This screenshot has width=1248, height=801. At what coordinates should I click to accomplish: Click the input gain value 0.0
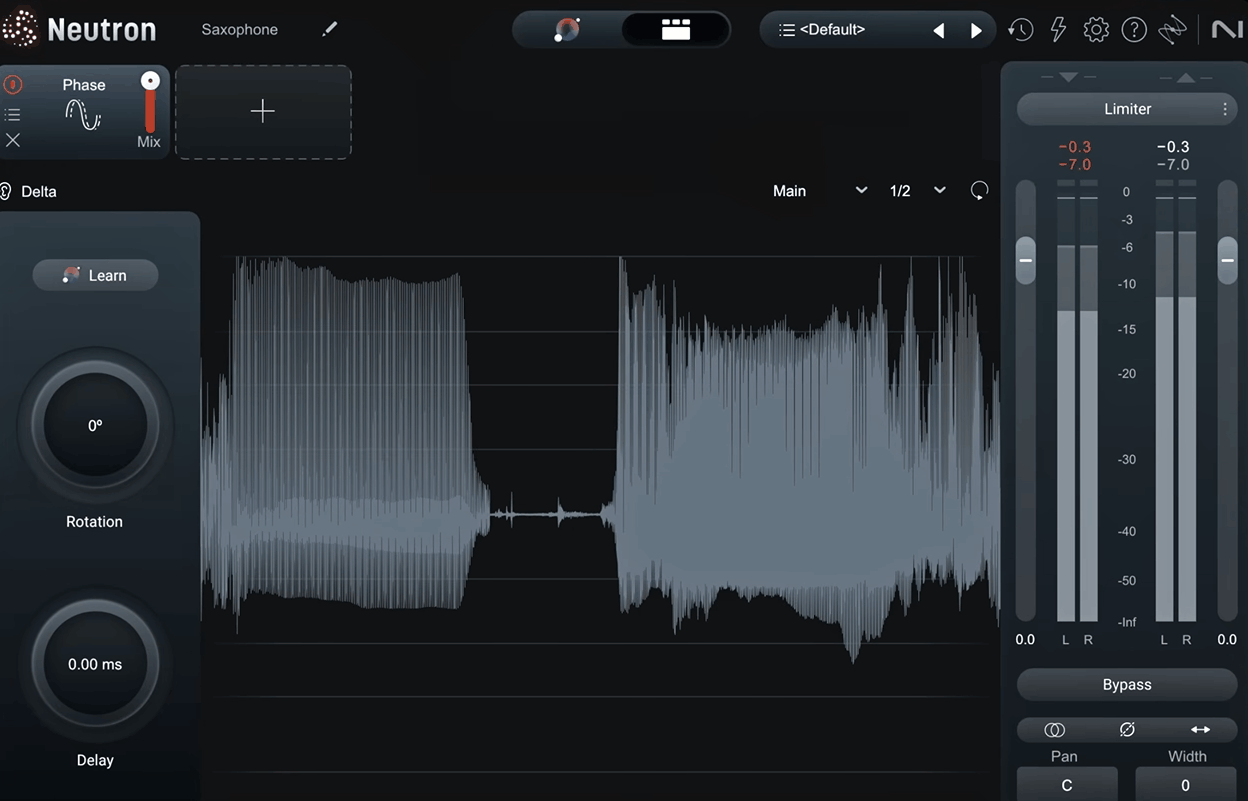point(1025,639)
